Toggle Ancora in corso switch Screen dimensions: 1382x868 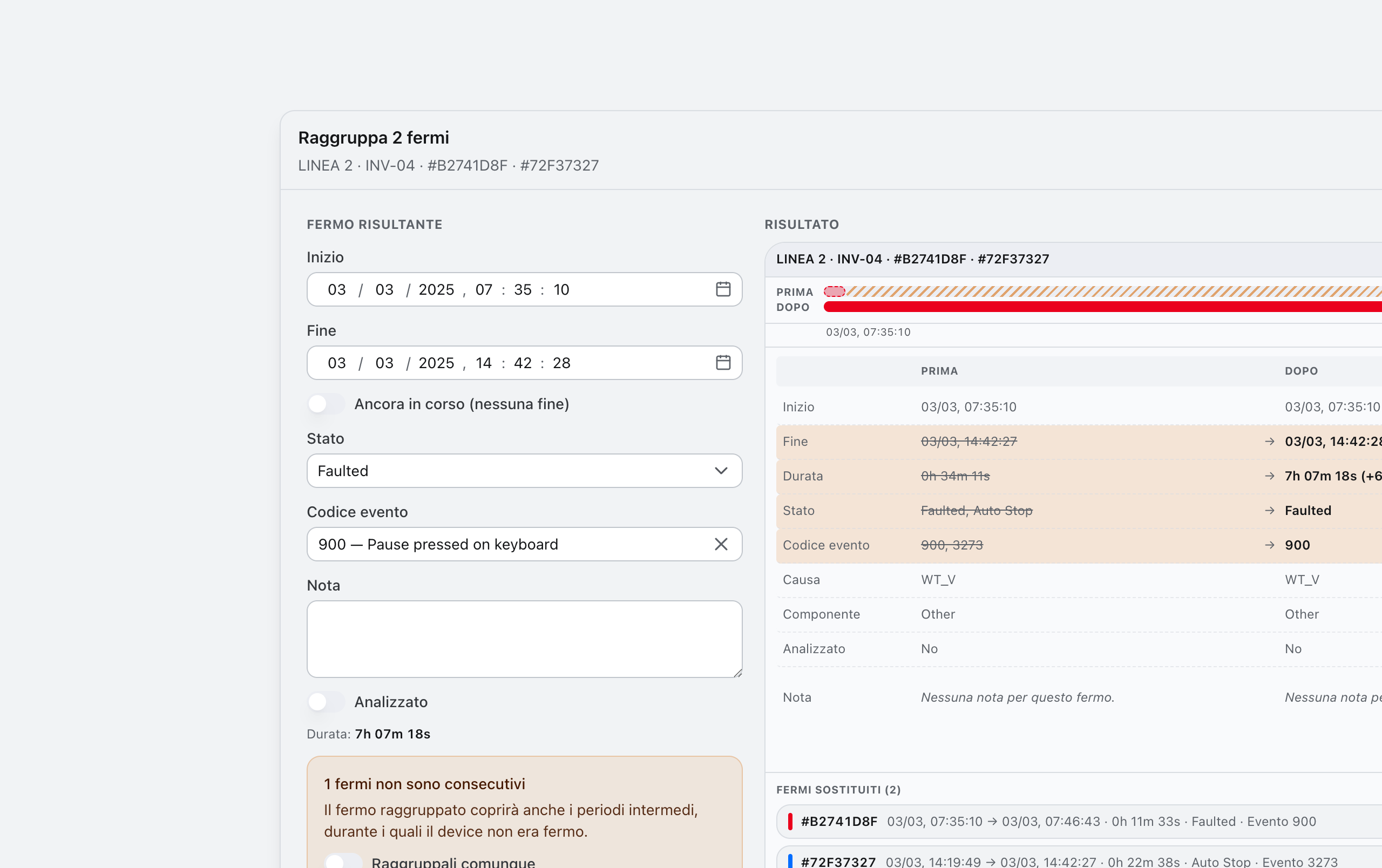pos(326,404)
